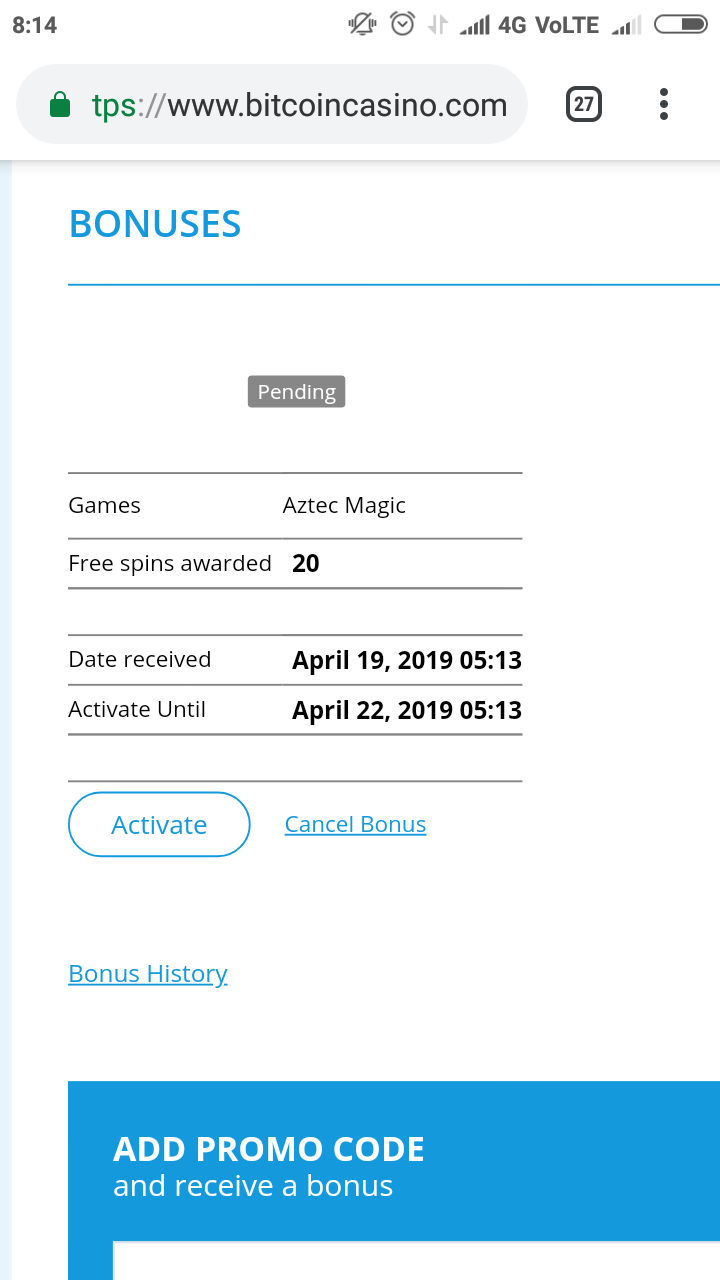Open the Bonus History link

[x=148, y=974]
